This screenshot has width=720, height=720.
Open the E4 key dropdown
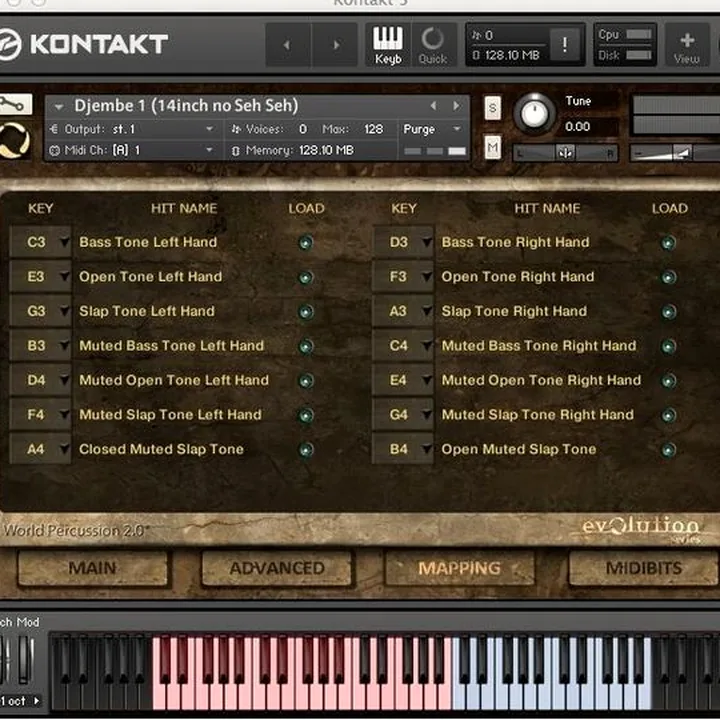[x=403, y=380]
